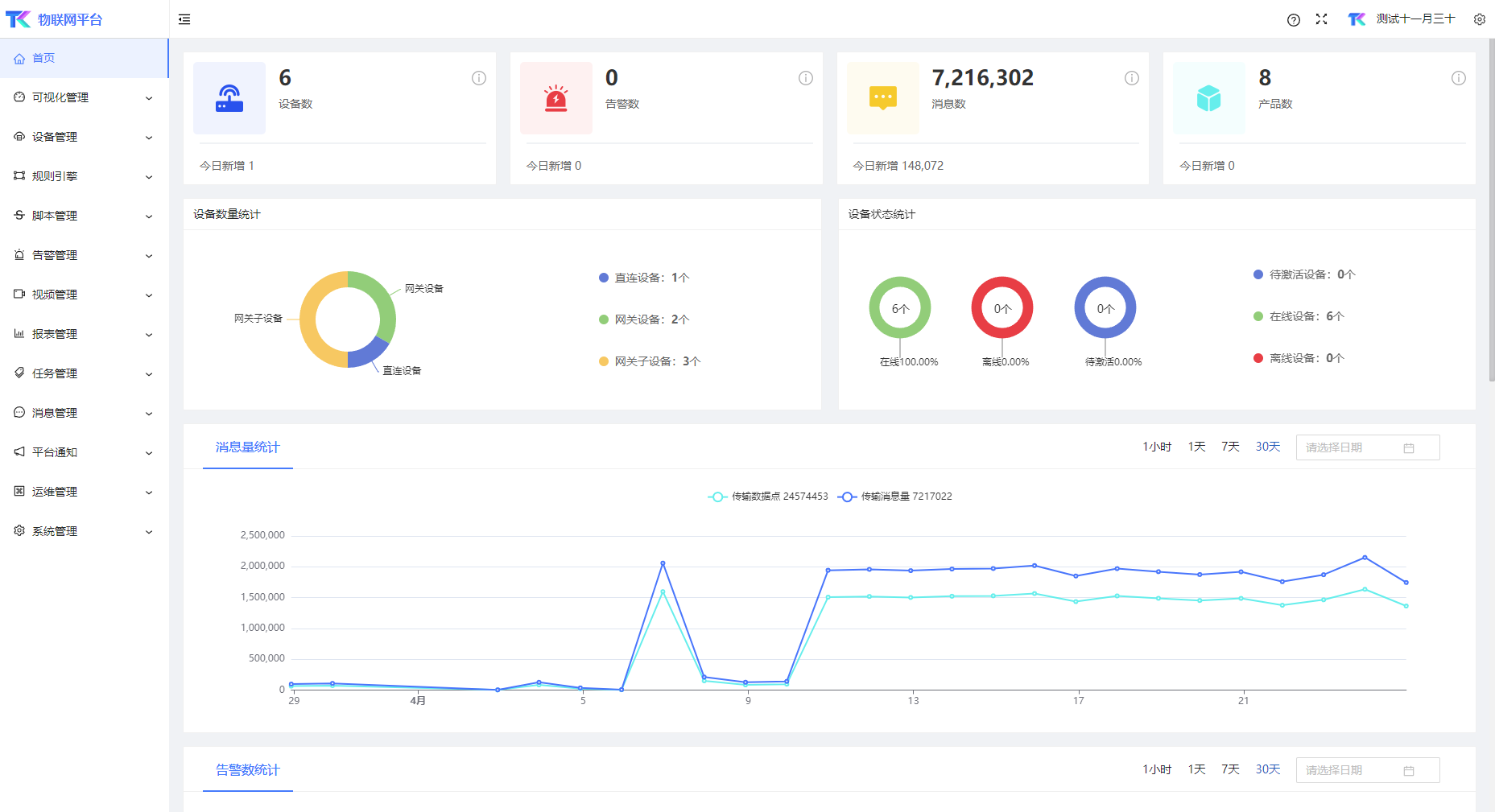The height and width of the screenshot is (812, 1495).
Task: Click the 告警管理 alarm icon in sidebar
Action: tap(19, 255)
